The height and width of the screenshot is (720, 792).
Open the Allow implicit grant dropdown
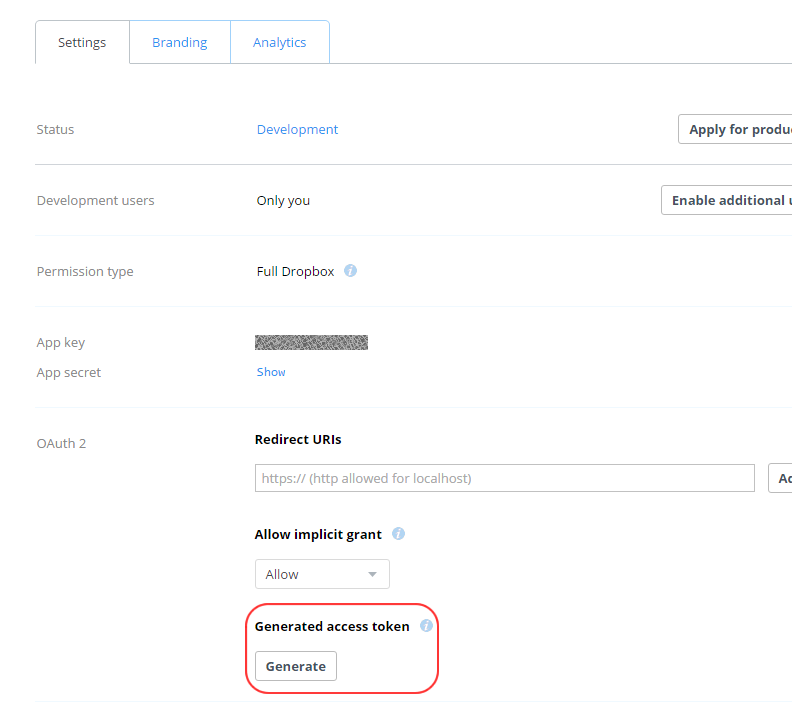[322, 574]
